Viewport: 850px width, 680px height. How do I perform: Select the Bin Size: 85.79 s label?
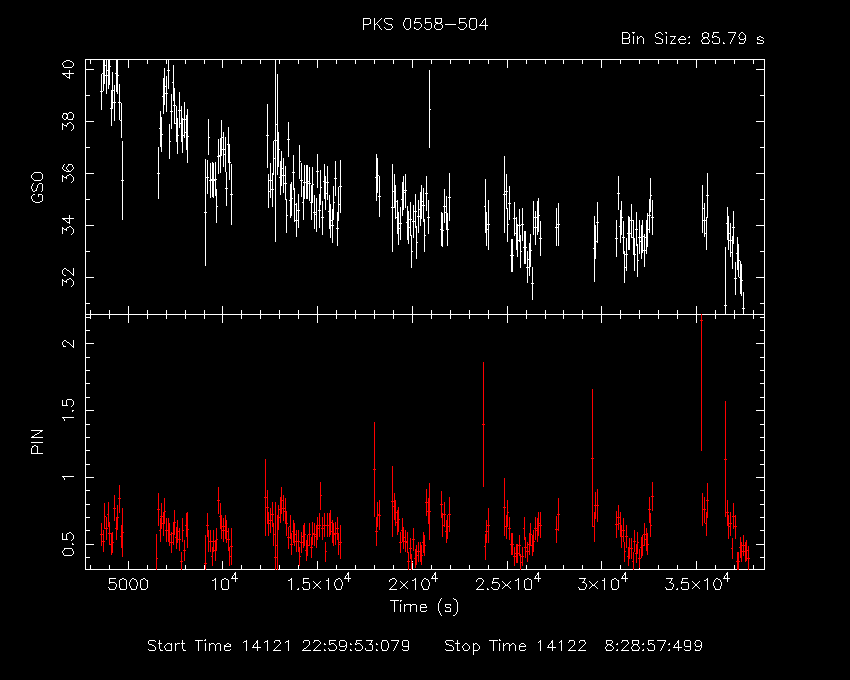coord(692,39)
